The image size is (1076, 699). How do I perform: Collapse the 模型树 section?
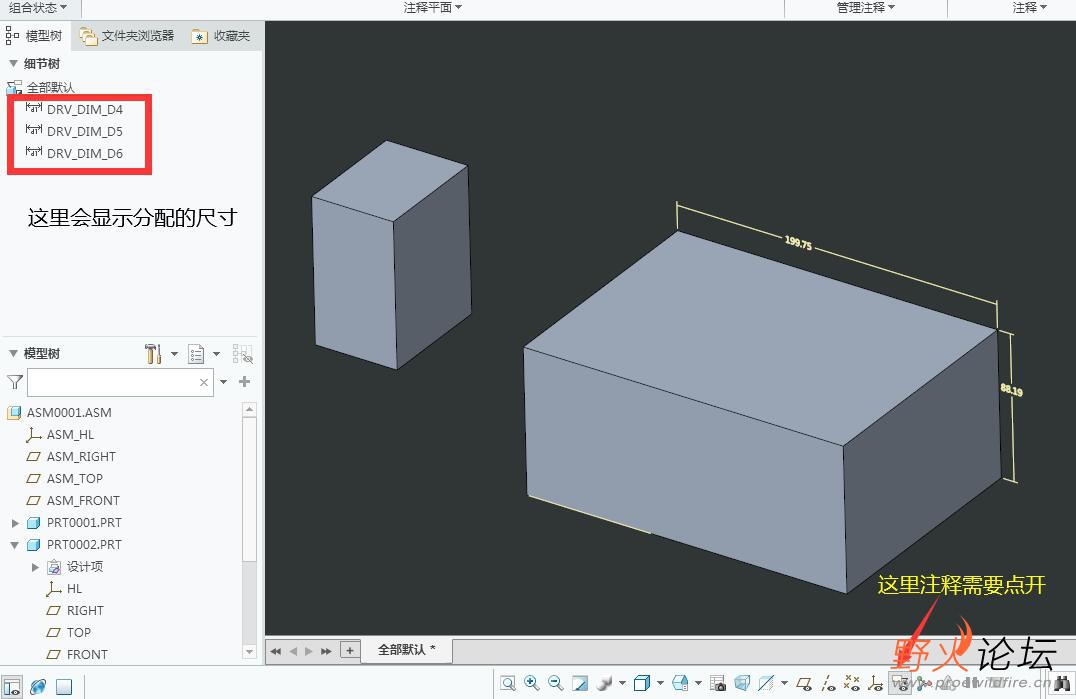[13, 353]
